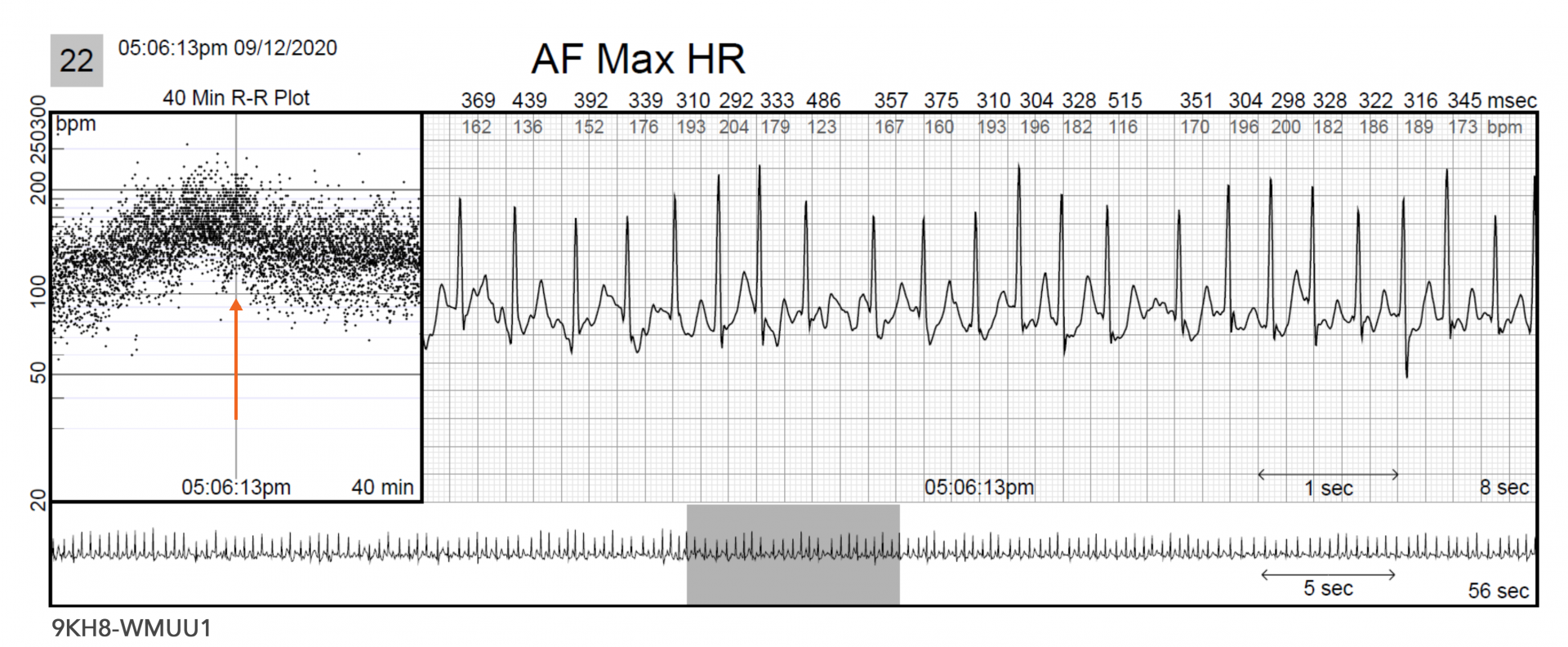Image resolution: width=1568 pixels, height=647 pixels.
Task: Click the 116 bpm beat rate
Action: (x=1123, y=127)
